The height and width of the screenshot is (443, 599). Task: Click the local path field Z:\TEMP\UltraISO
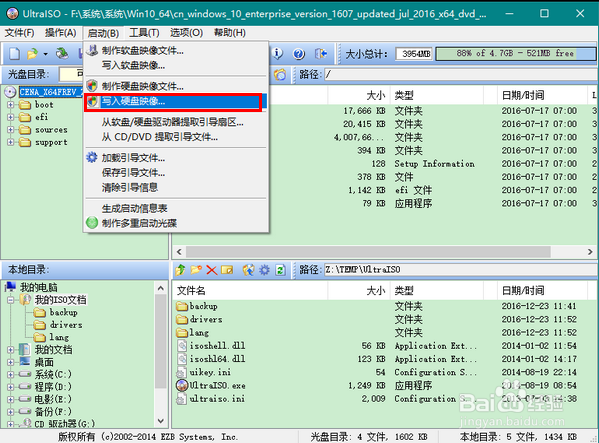pos(461,270)
